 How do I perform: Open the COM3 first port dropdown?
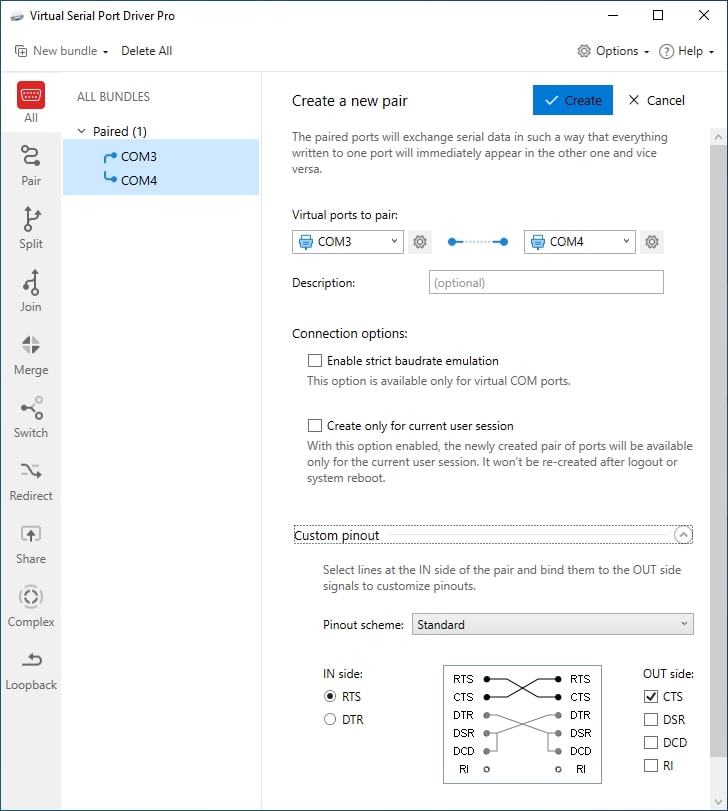click(347, 242)
